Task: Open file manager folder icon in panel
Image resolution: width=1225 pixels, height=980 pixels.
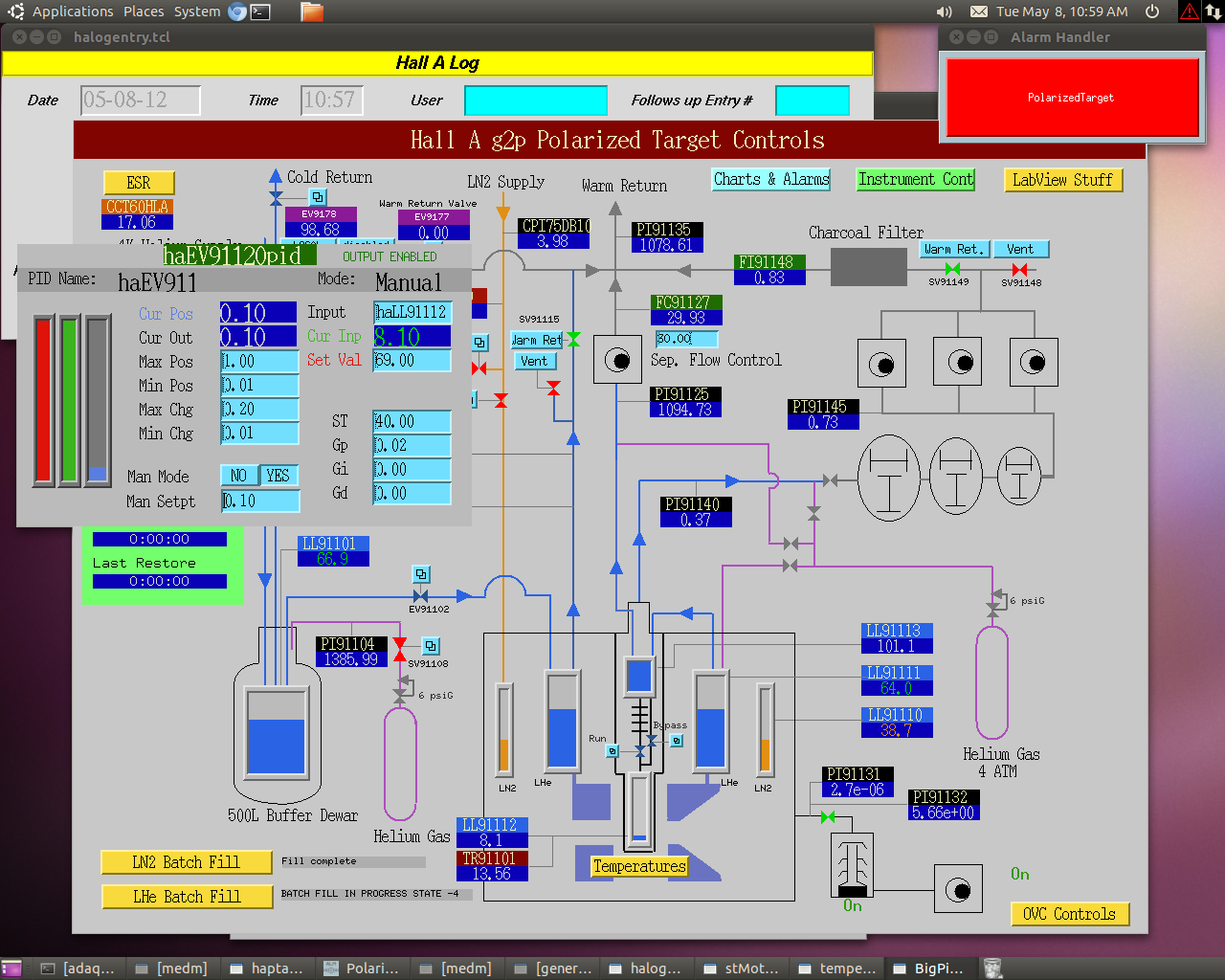Action: 311,11
